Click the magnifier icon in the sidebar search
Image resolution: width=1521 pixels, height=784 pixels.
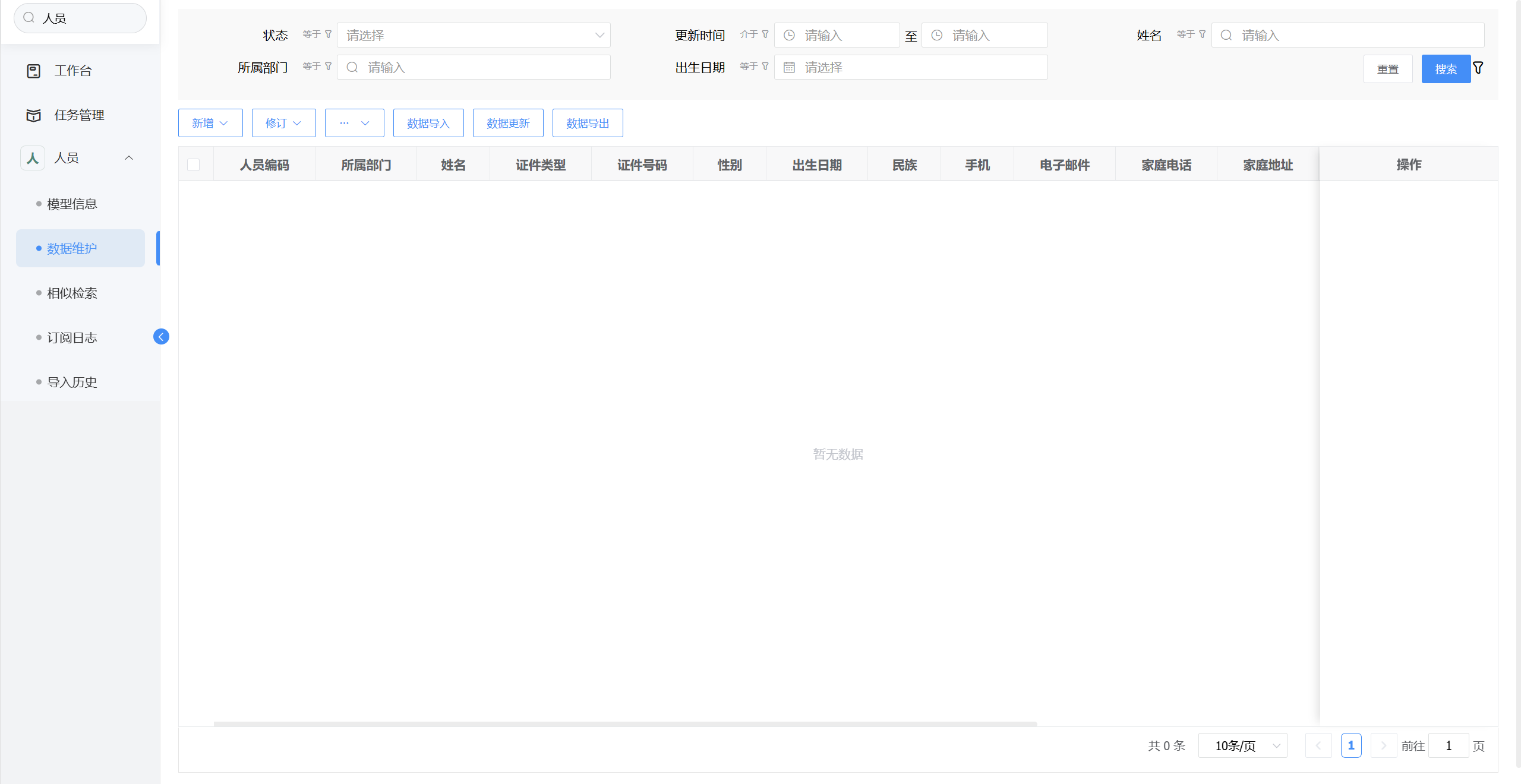tap(29, 18)
